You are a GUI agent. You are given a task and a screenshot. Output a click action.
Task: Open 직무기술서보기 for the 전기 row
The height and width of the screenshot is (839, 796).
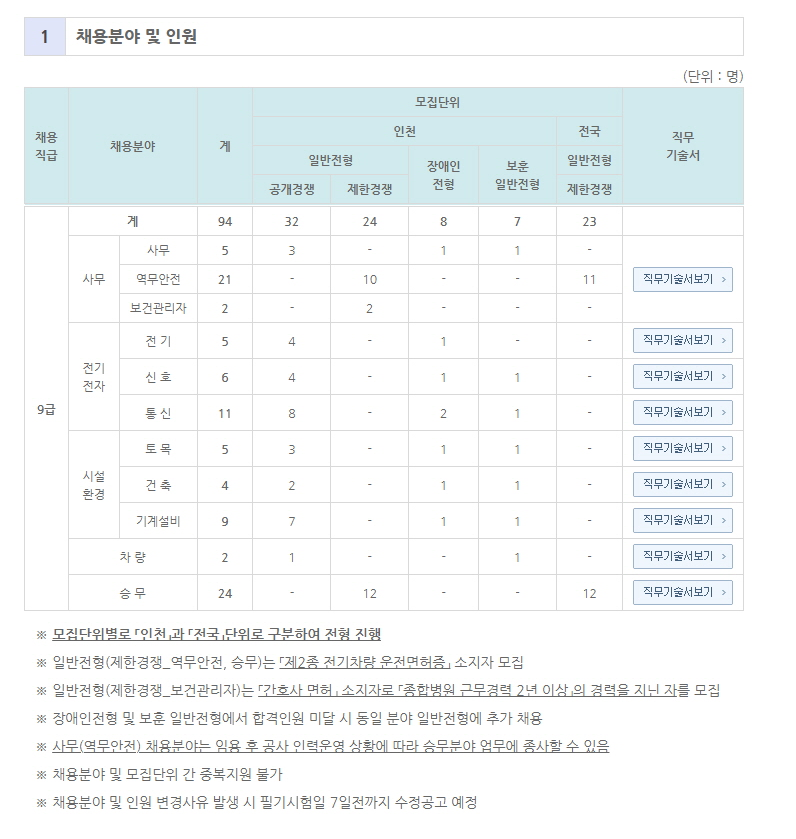point(682,341)
